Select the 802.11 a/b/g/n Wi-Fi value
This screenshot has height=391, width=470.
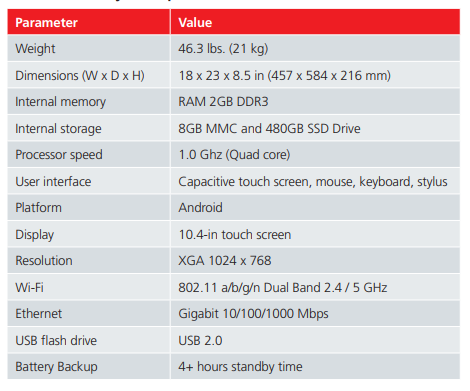point(283,288)
